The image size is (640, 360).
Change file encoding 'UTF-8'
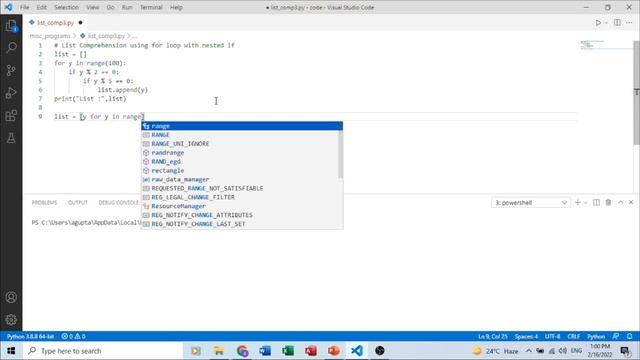(553, 337)
